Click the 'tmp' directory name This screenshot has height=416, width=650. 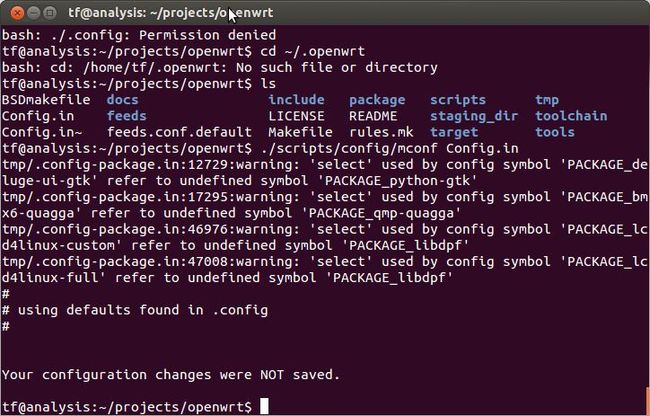pos(547,100)
